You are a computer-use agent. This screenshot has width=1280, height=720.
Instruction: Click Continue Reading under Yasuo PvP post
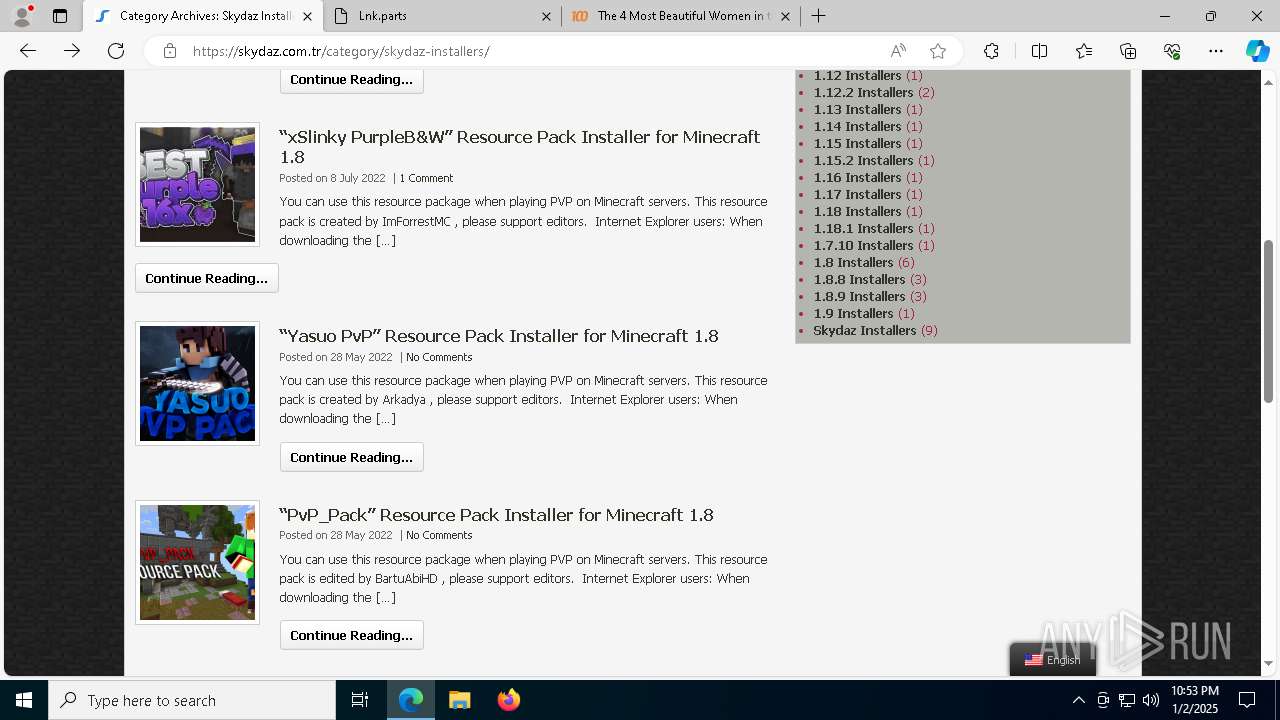pos(352,457)
